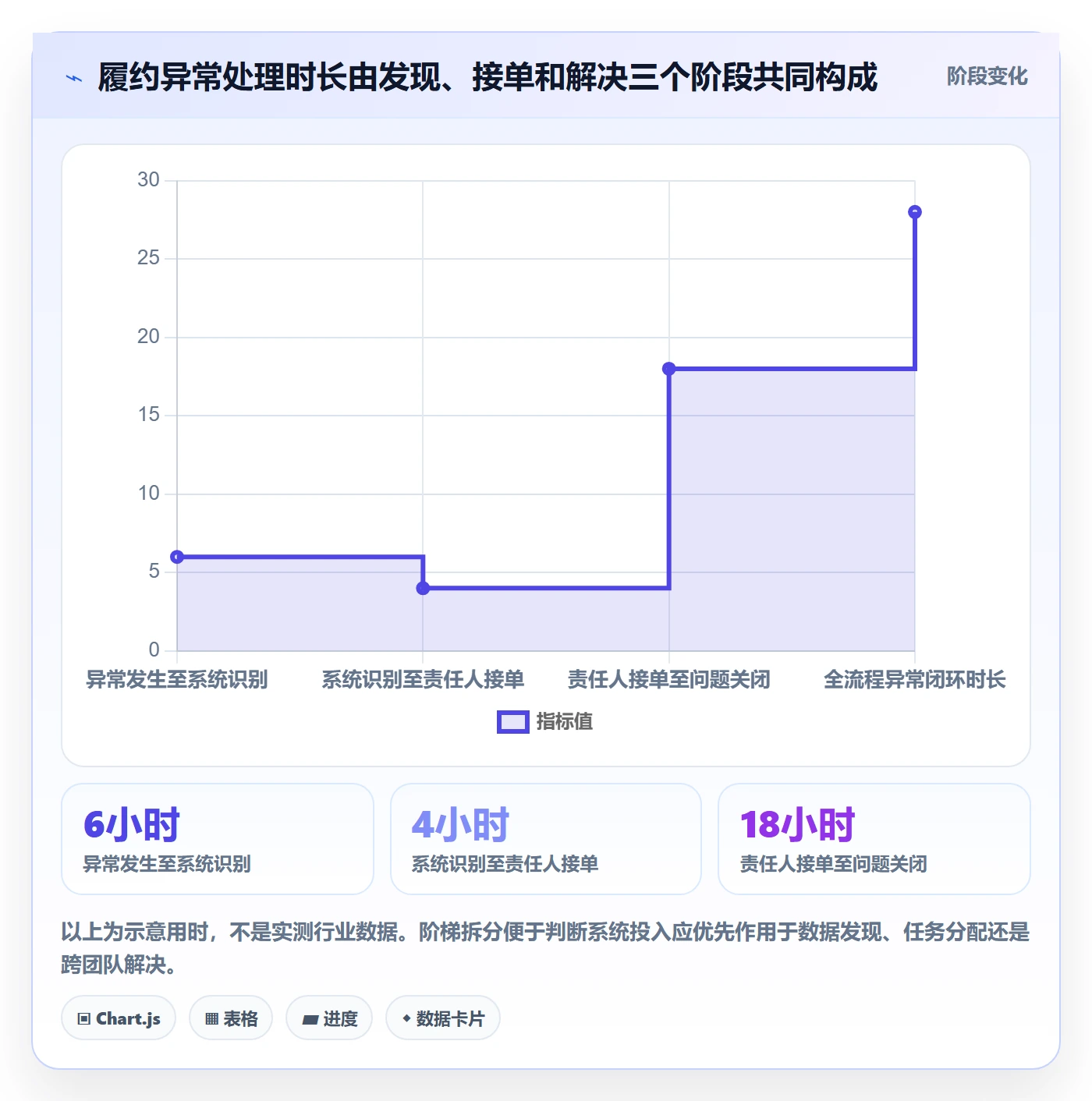Click the card caption 系统识别至责任人接单 under 4小时
This screenshot has width=1092, height=1101.
505,864
